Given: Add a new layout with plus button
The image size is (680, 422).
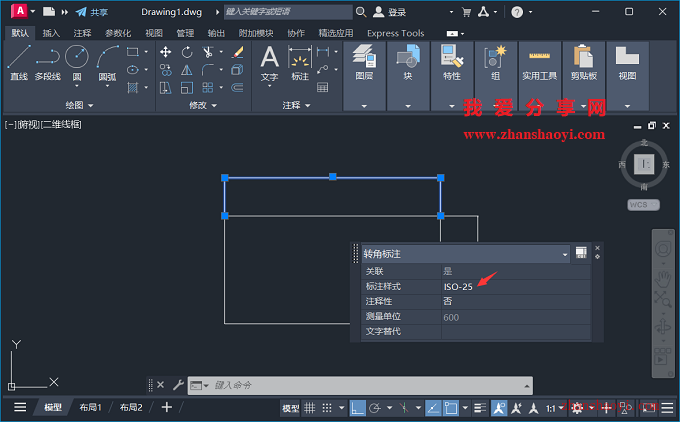Looking at the screenshot, I should [x=167, y=407].
